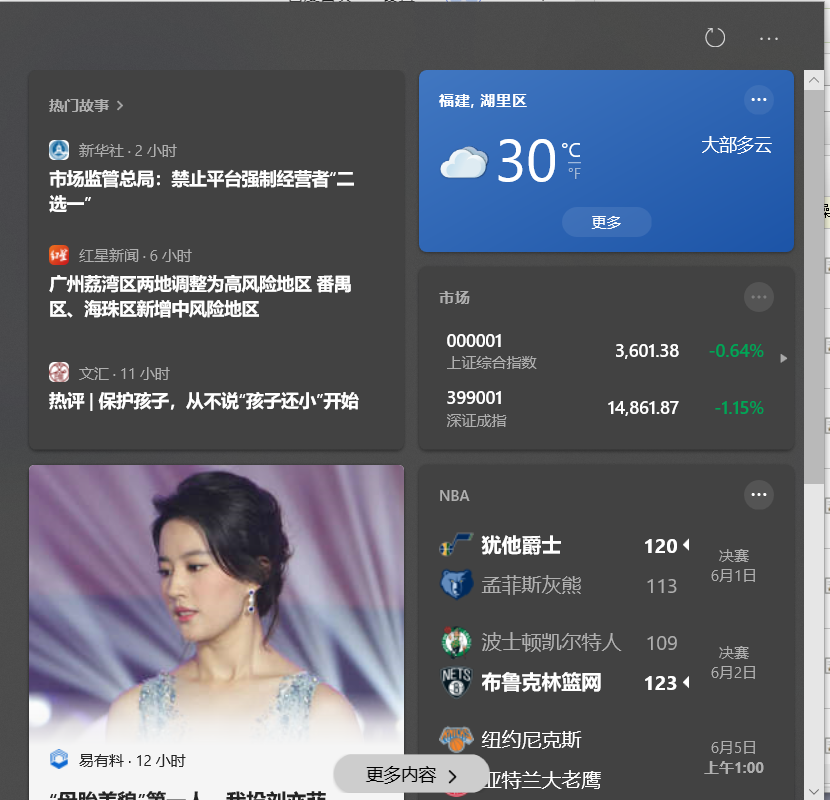Click the 更多 weather button
Screen dimensions: 830x800
click(x=606, y=222)
